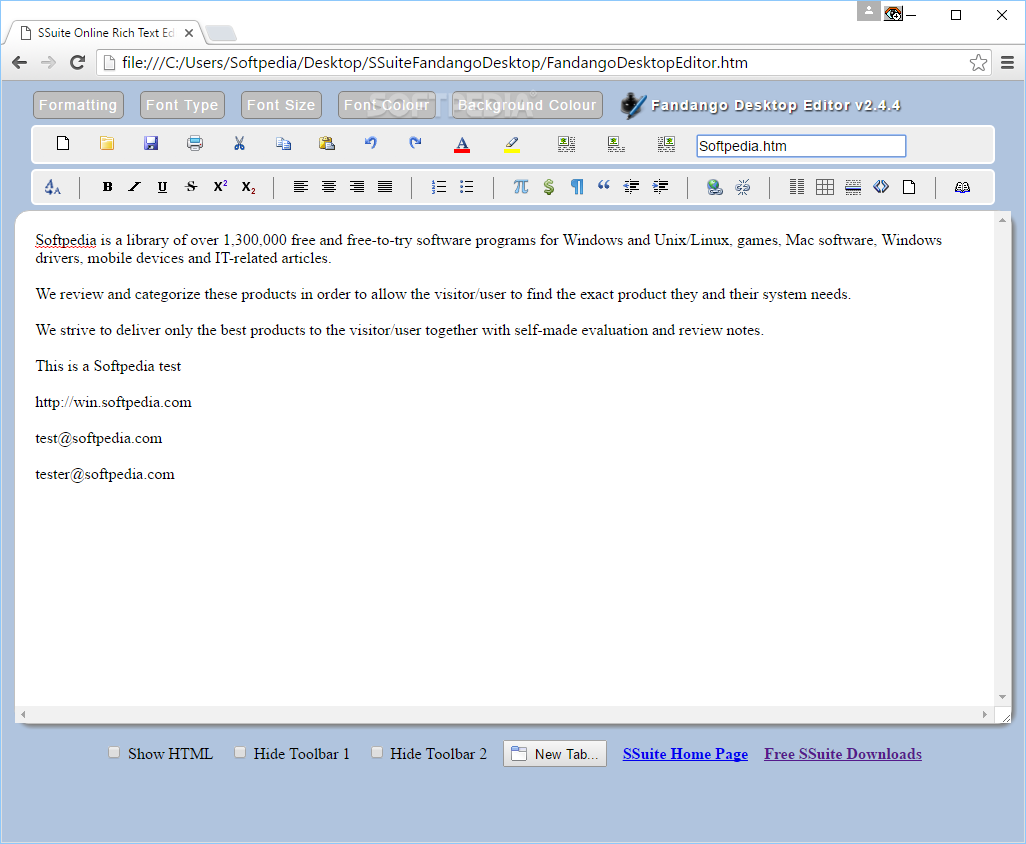Open the Font Colour dropdown
This screenshot has width=1026, height=844.
click(387, 105)
